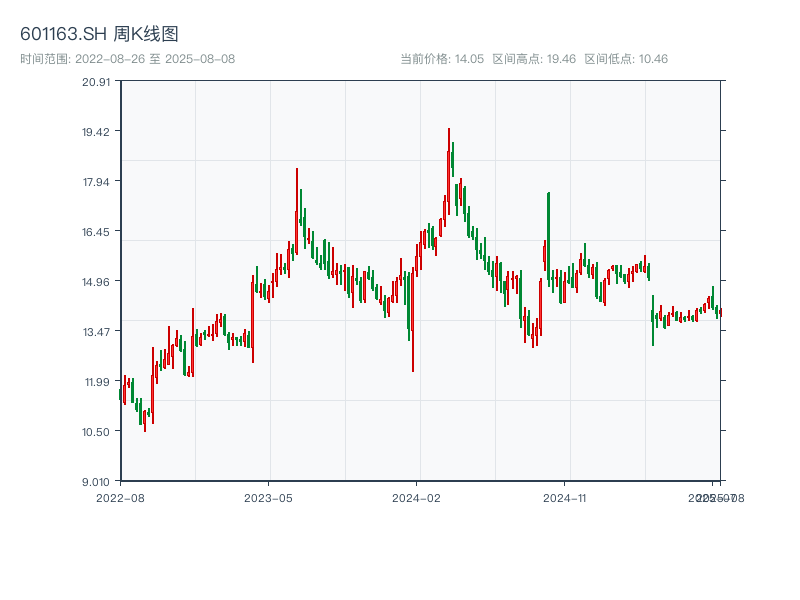This screenshot has width=800, height=600.
Task: Click the x-axis label 2022-08
Action: pyautogui.click(x=120, y=498)
